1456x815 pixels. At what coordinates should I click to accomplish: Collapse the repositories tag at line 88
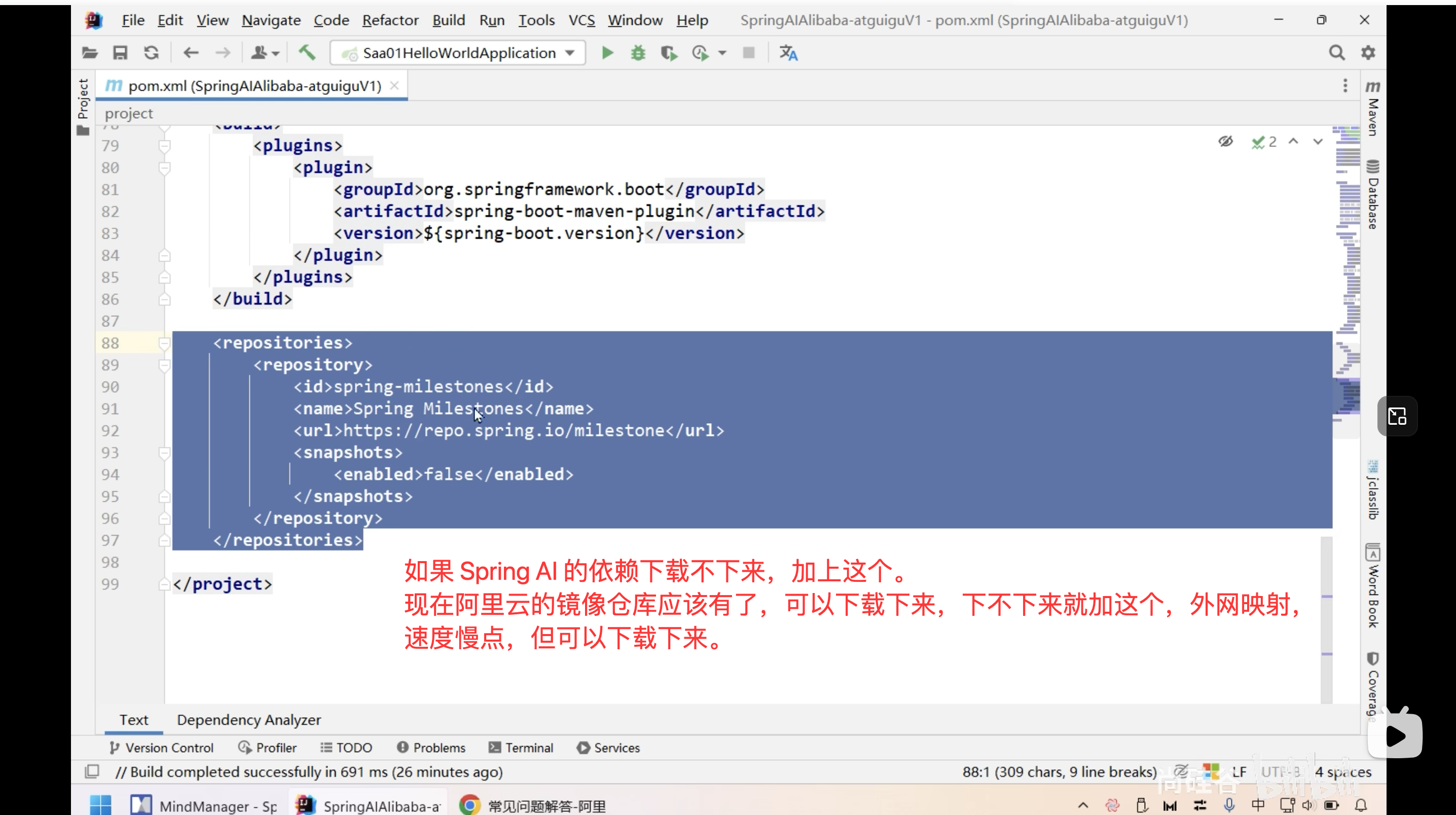(164, 343)
